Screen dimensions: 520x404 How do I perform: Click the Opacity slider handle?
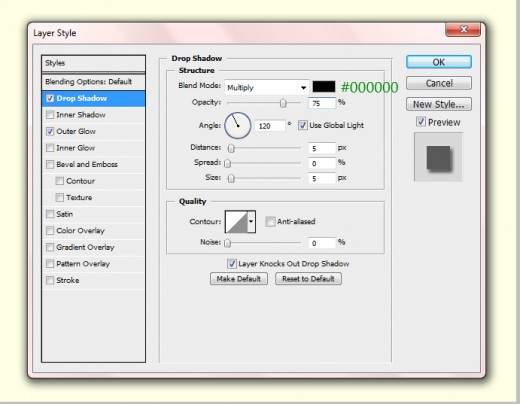click(283, 103)
